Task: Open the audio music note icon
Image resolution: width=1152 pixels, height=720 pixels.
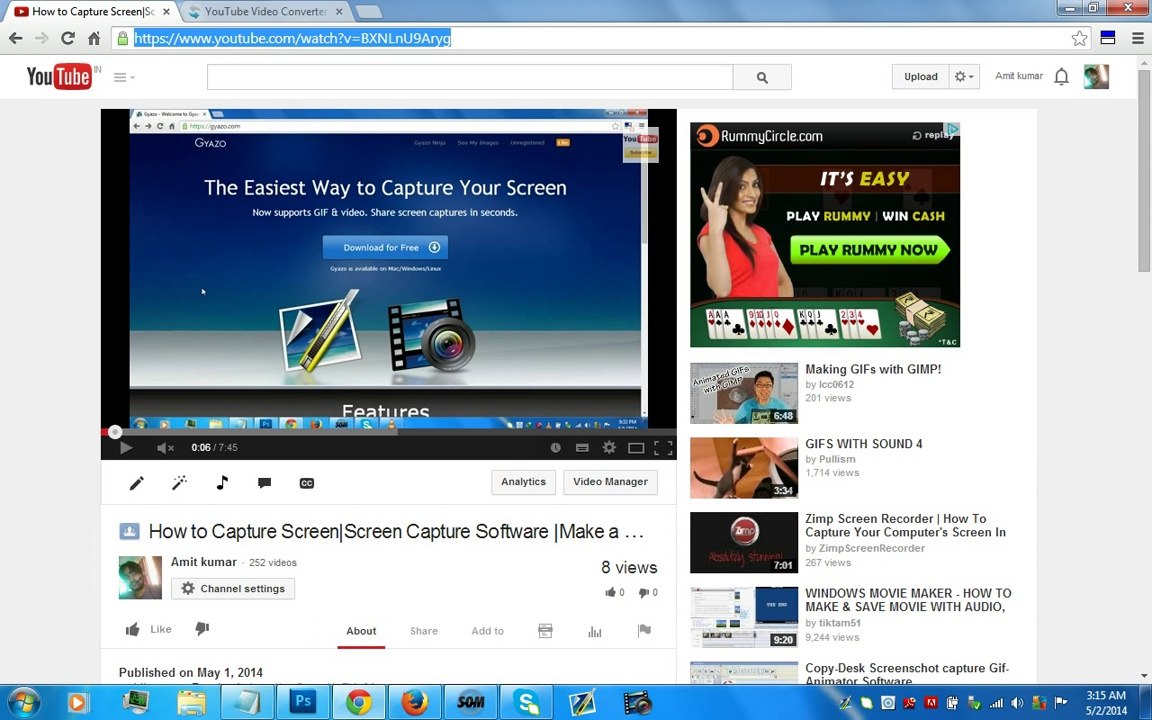Action: click(222, 482)
